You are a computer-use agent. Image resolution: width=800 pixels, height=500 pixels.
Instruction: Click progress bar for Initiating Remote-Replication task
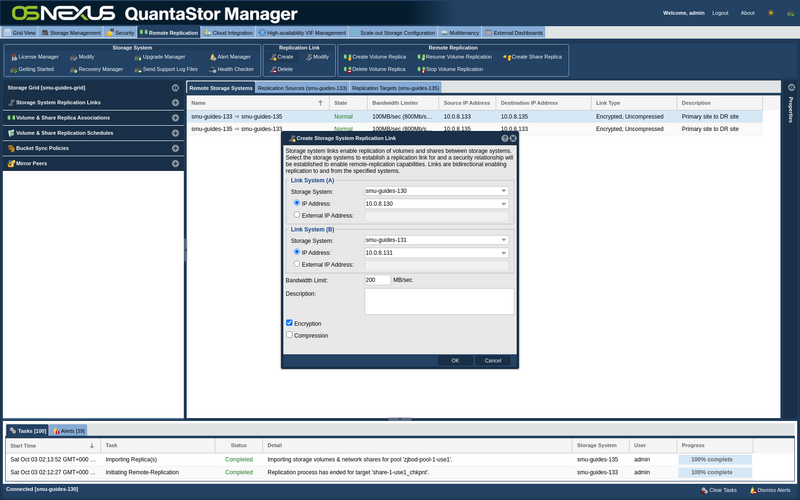coord(715,472)
